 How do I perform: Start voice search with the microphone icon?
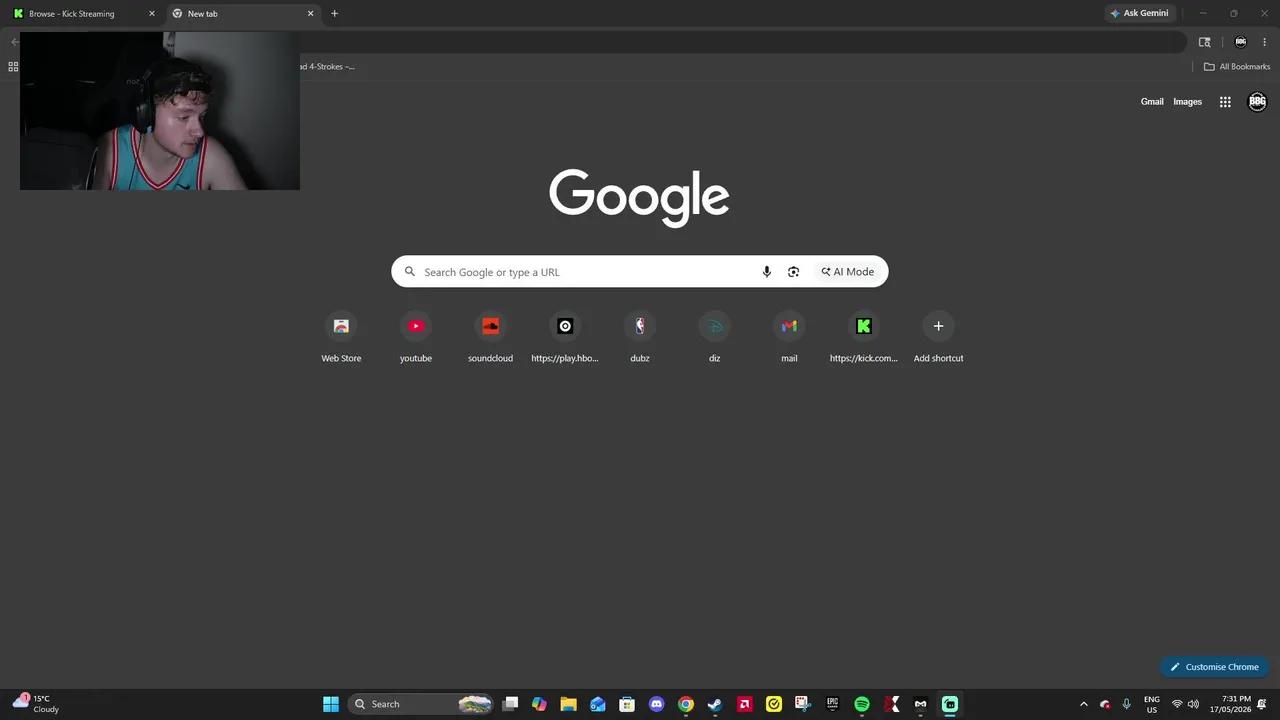(x=767, y=272)
